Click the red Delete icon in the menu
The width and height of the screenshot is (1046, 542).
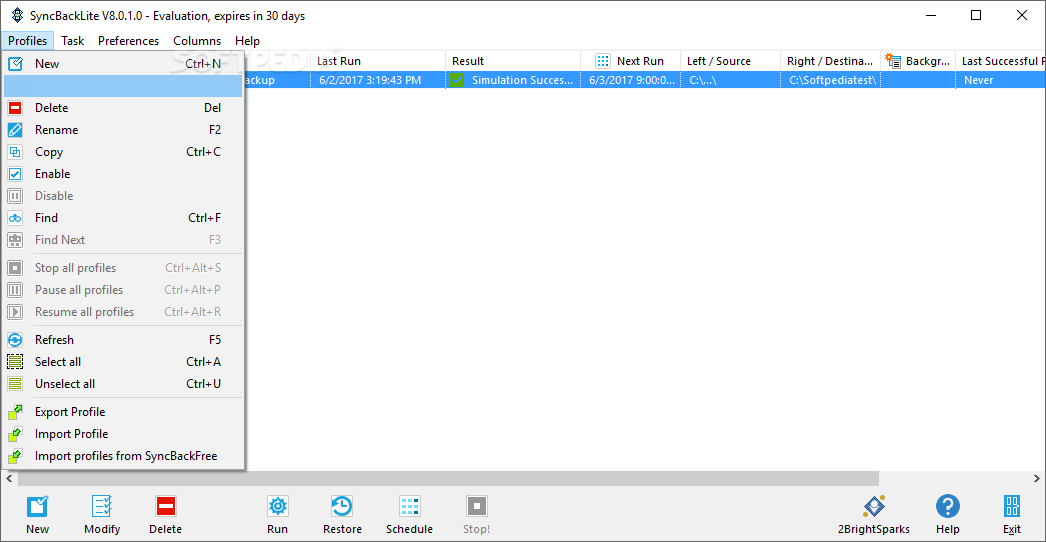[15, 108]
